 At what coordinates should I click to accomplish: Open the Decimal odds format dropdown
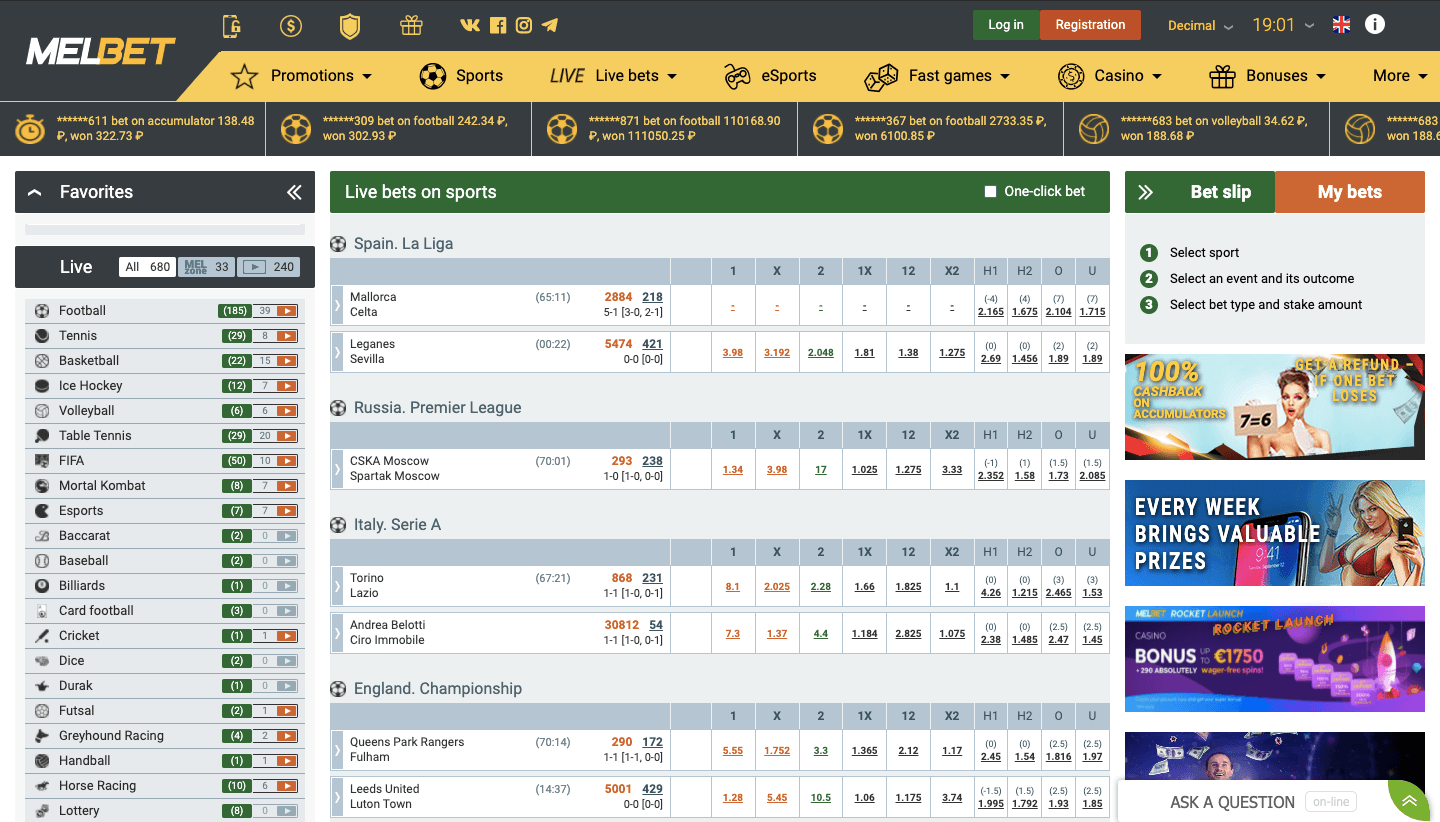1200,26
